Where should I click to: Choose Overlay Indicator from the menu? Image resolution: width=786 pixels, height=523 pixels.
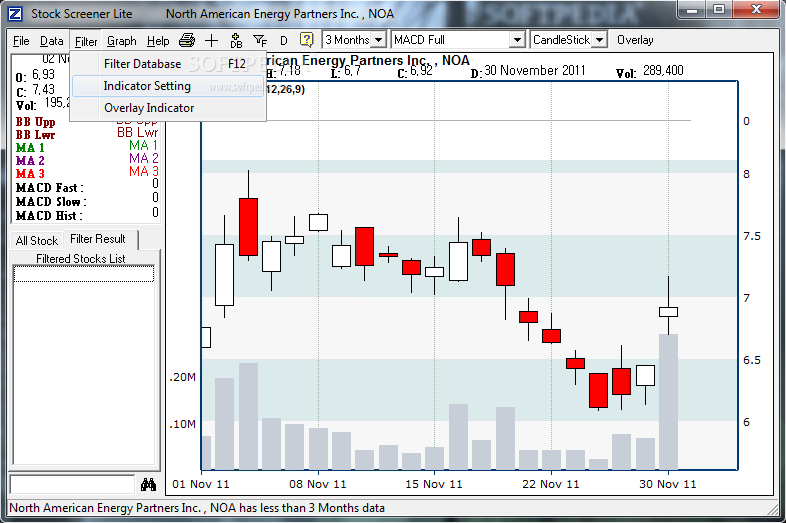coord(168,108)
